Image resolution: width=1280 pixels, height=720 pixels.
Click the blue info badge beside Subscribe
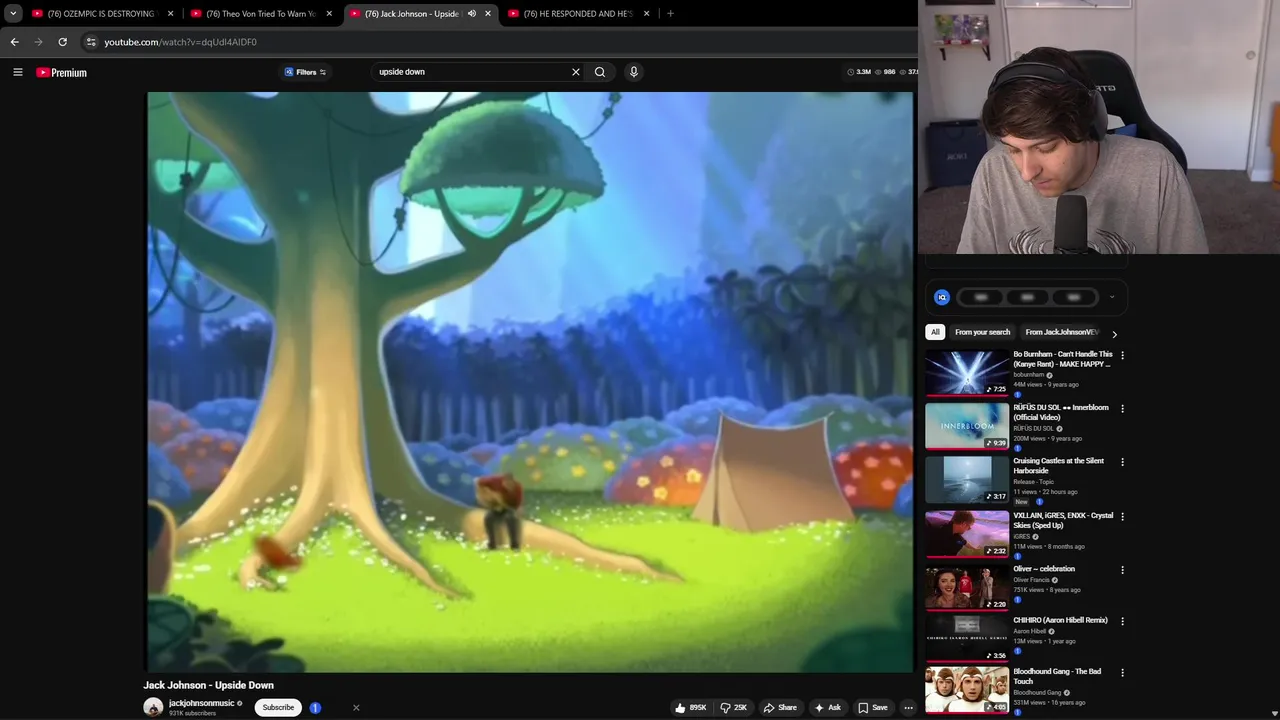tap(315, 707)
